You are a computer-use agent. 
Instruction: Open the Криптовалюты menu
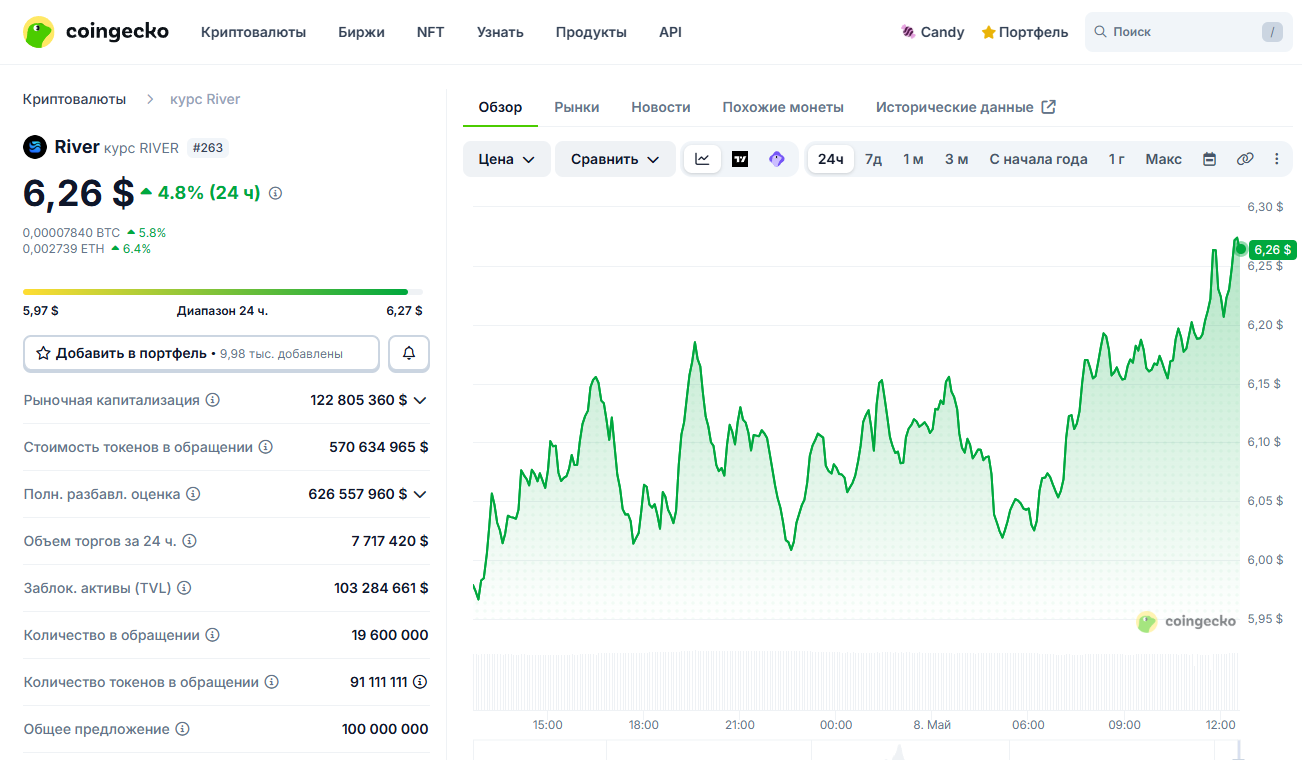(x=254, y=32)
